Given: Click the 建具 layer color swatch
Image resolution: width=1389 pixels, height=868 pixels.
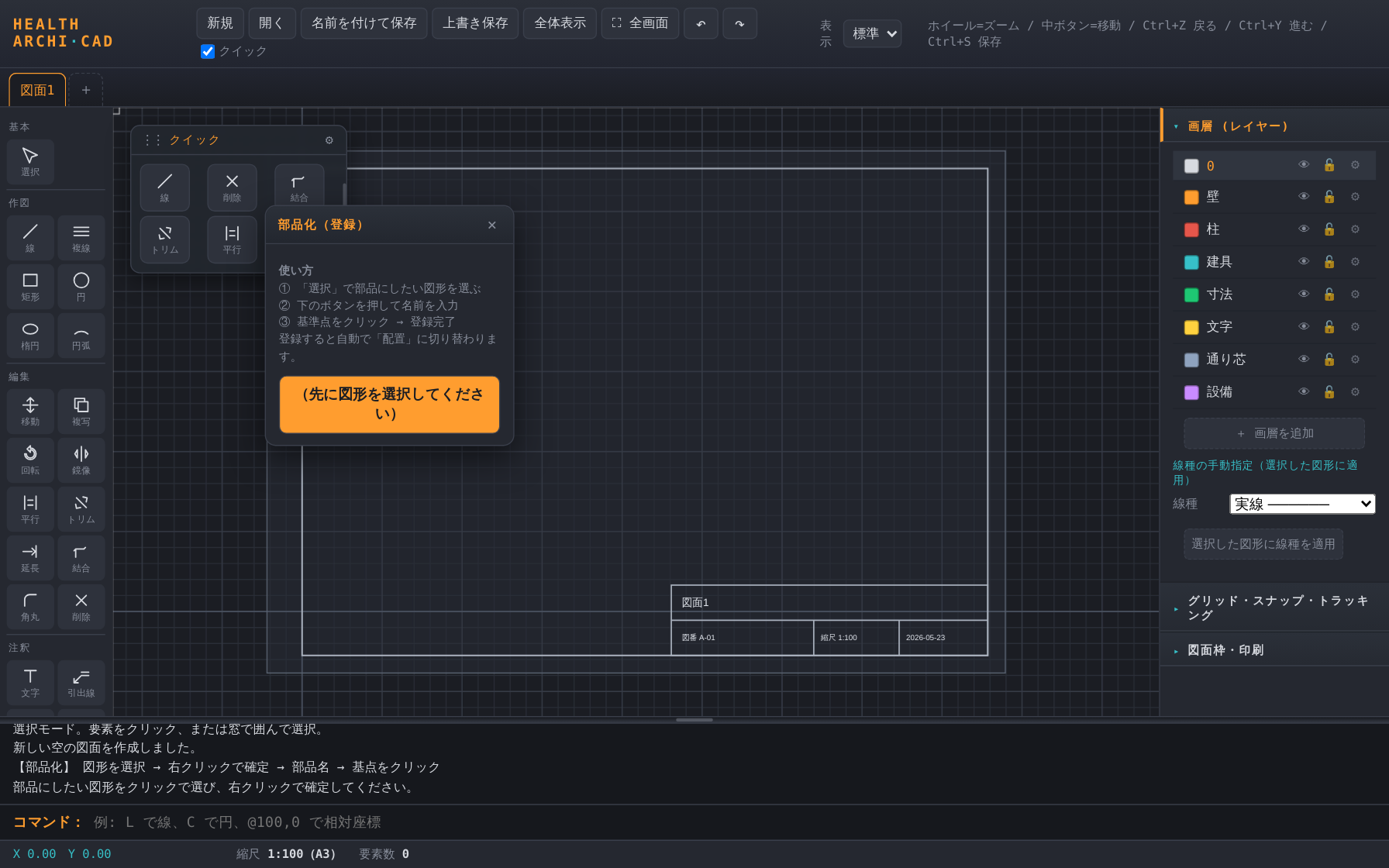Looking at the screenshot, I should click(x=1191, y=262).
